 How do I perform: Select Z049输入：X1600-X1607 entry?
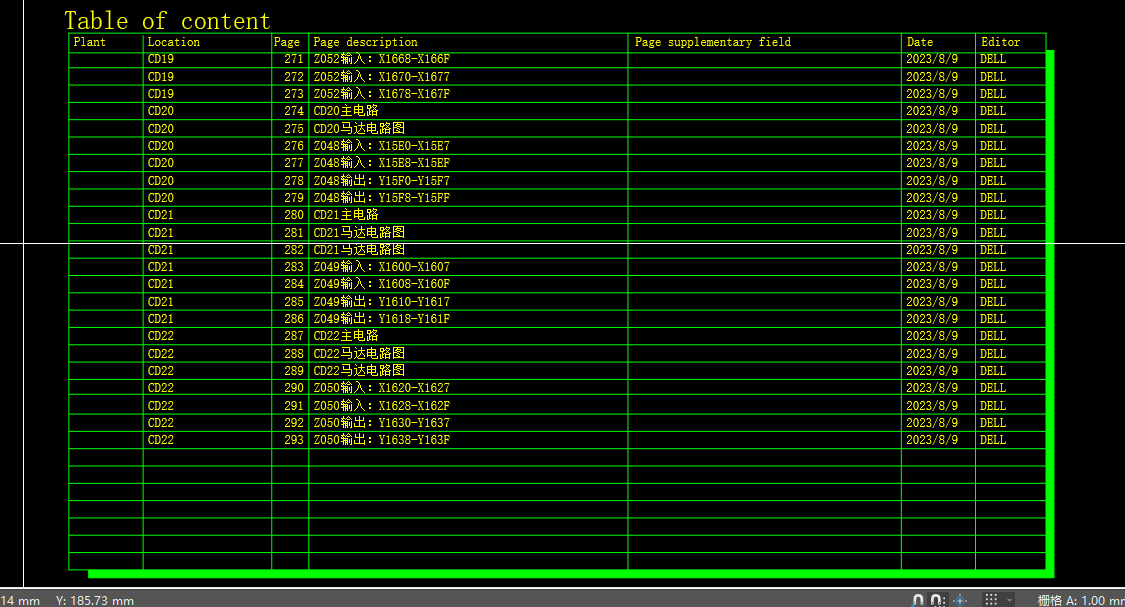[381, 267]
